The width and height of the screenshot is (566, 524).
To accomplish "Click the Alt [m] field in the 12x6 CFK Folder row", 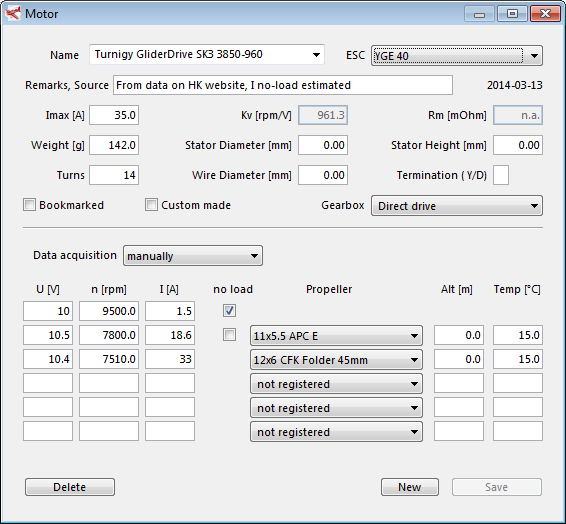I will point(458,359).
